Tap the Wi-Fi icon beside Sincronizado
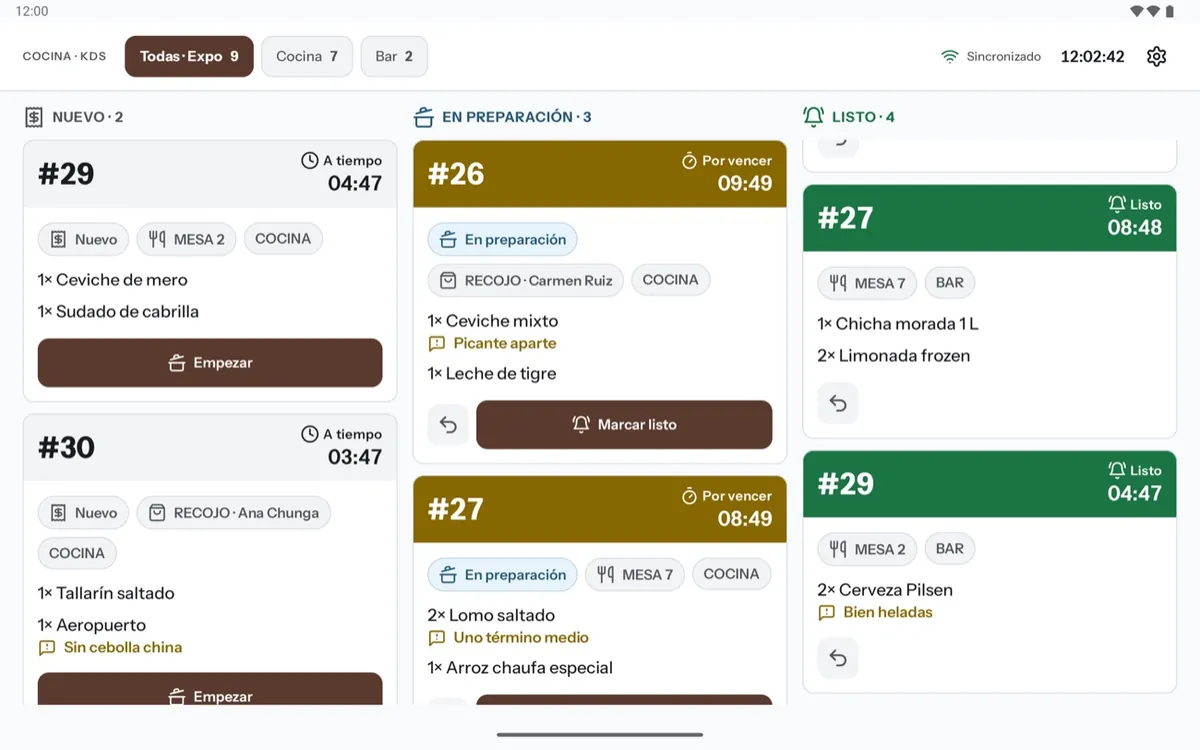Viewport: 1200px width, 750px height. pyautogui.click(x=949, y=57)
